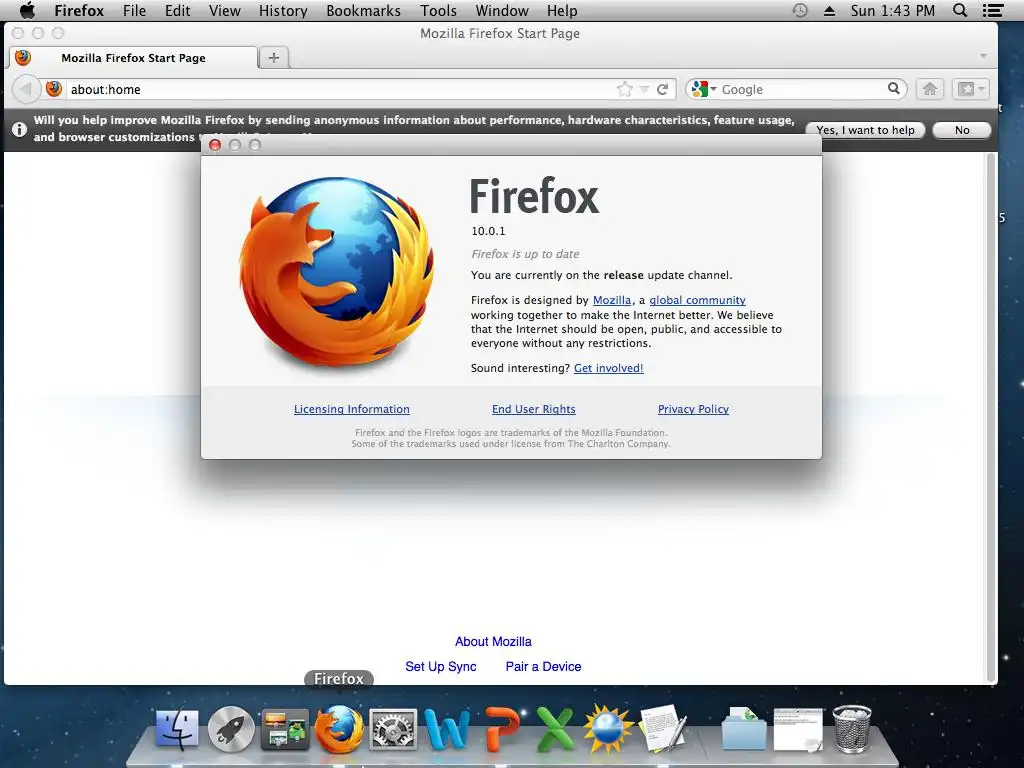Open the bookmarks toolbar menu button
Image resolution: width=1024 pixels, height=768 pixels.
click(970, 89)
